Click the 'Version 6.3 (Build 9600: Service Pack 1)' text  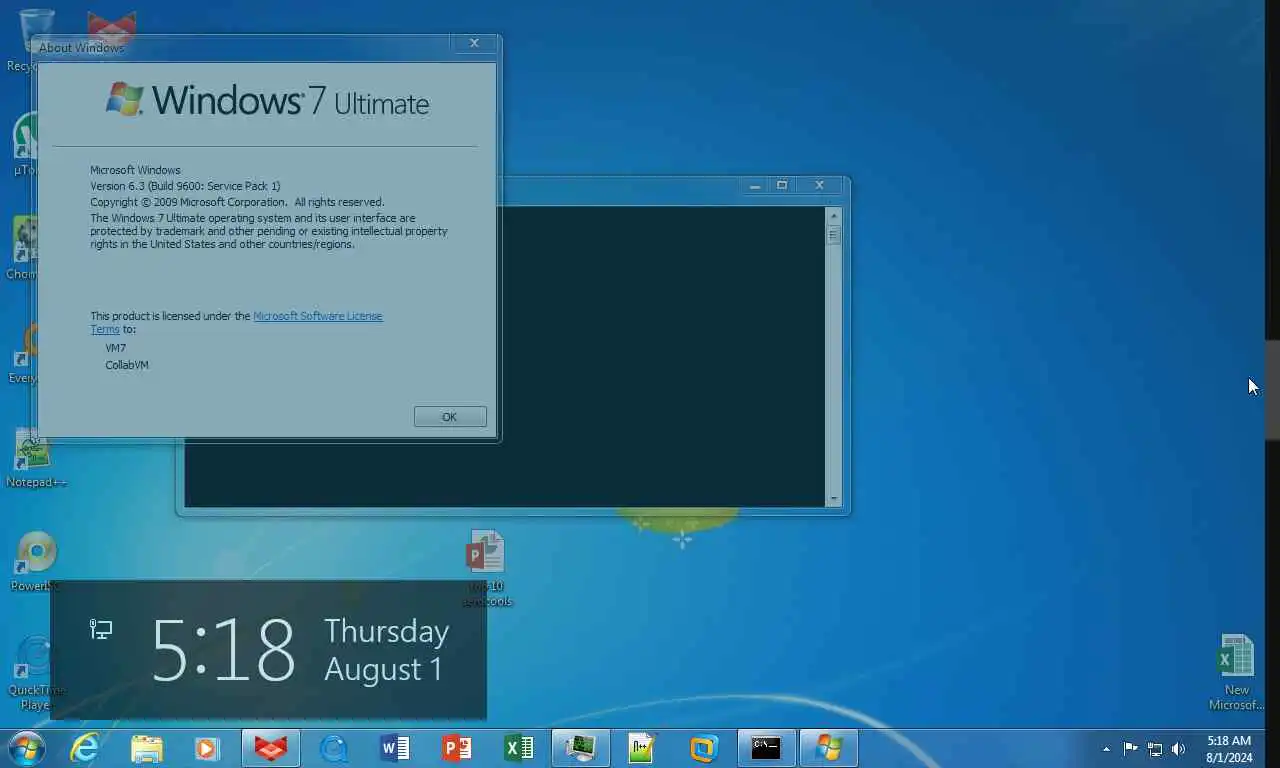(185, 186)
